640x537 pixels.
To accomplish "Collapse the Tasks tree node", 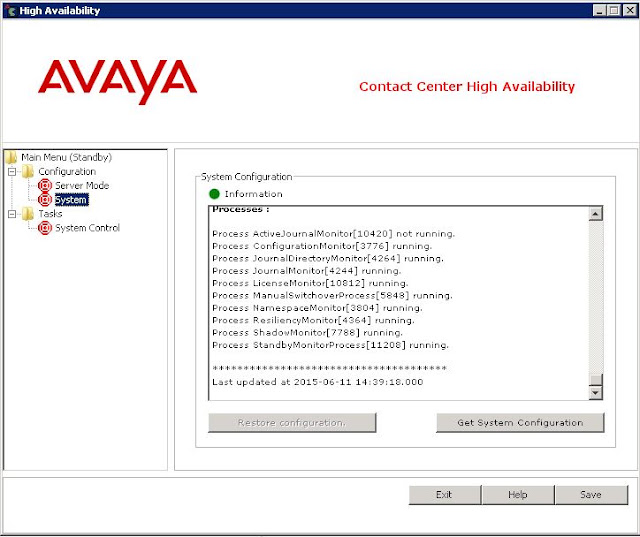I will [12, 214].
